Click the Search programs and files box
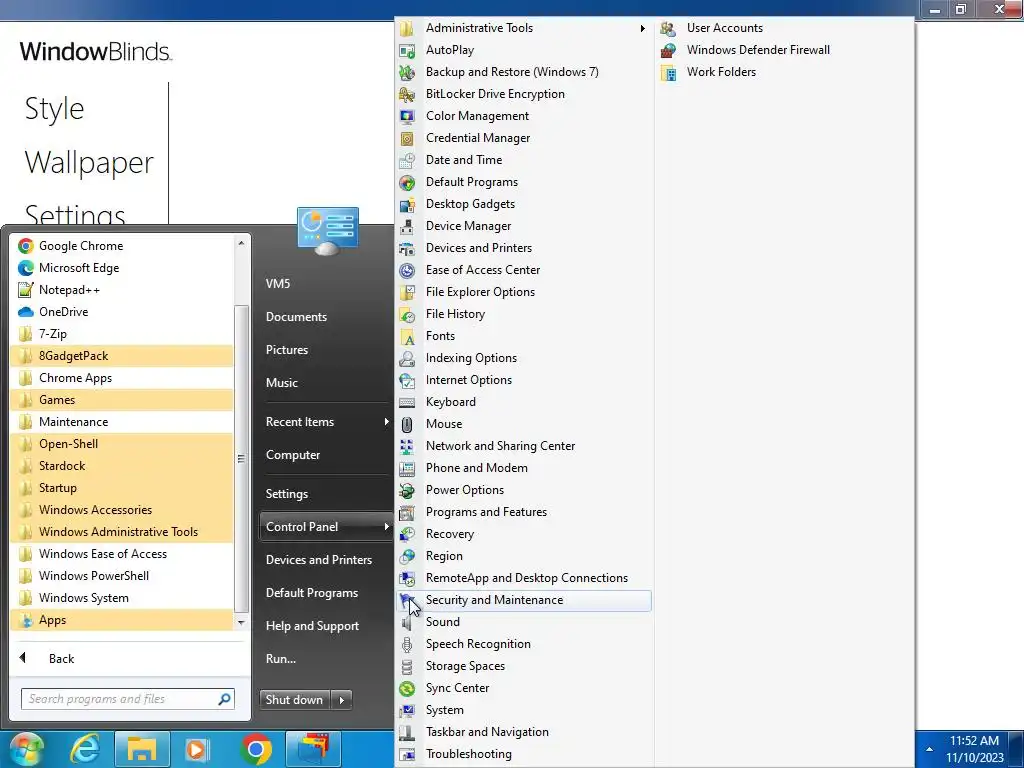This screenshot has height=768, width=1024. tap(128, 699)
